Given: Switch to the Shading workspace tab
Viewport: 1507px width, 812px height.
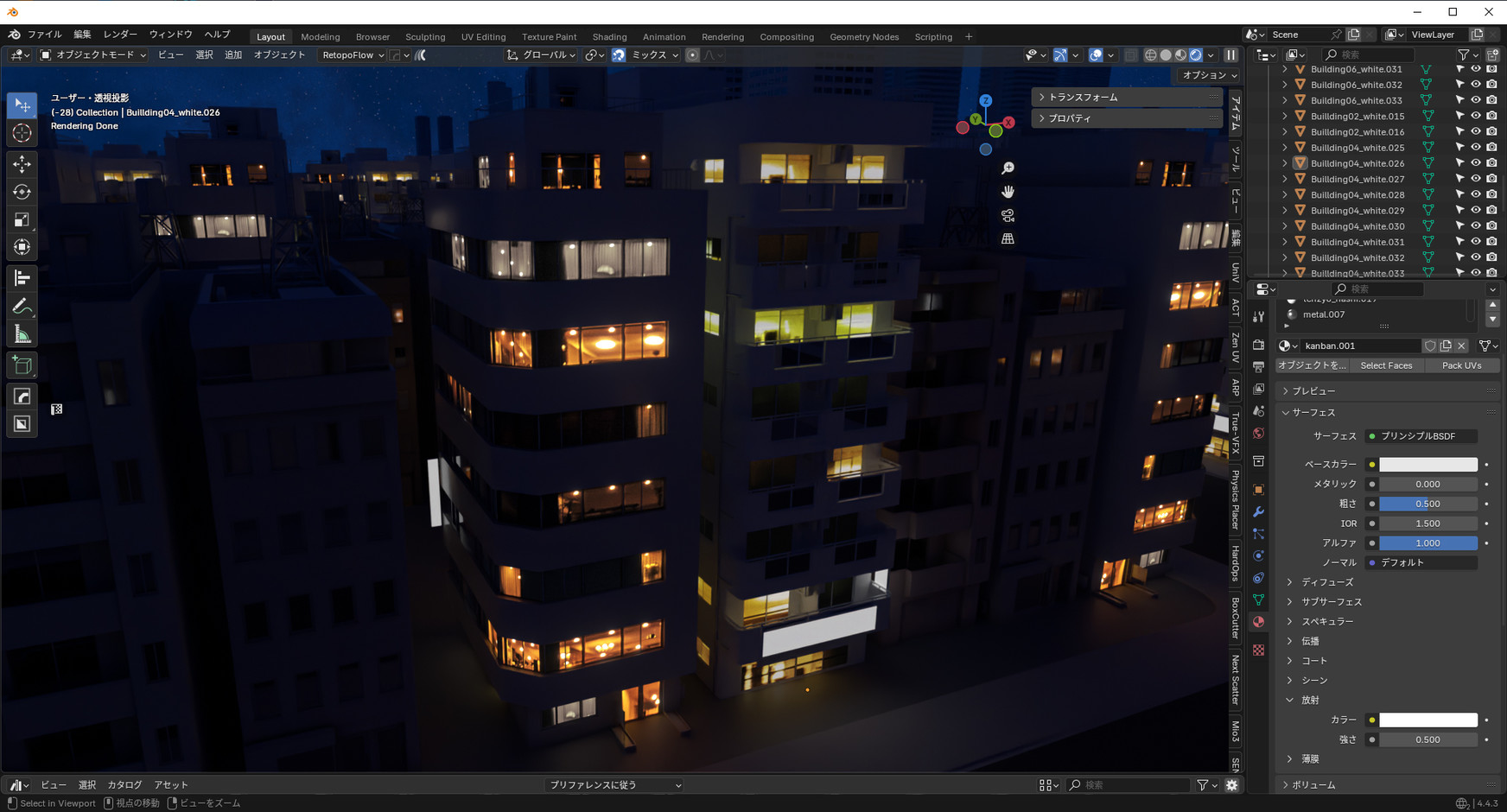Looking at the screenshot, I should (609, 37).
